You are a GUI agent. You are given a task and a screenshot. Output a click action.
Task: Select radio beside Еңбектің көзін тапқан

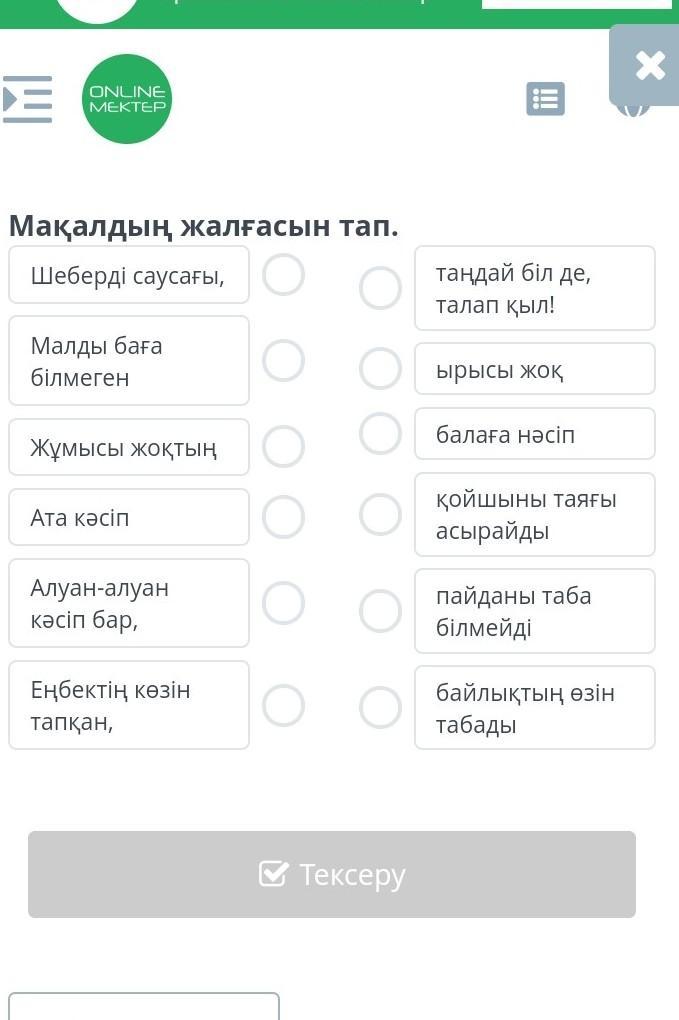tap(284, 705)
